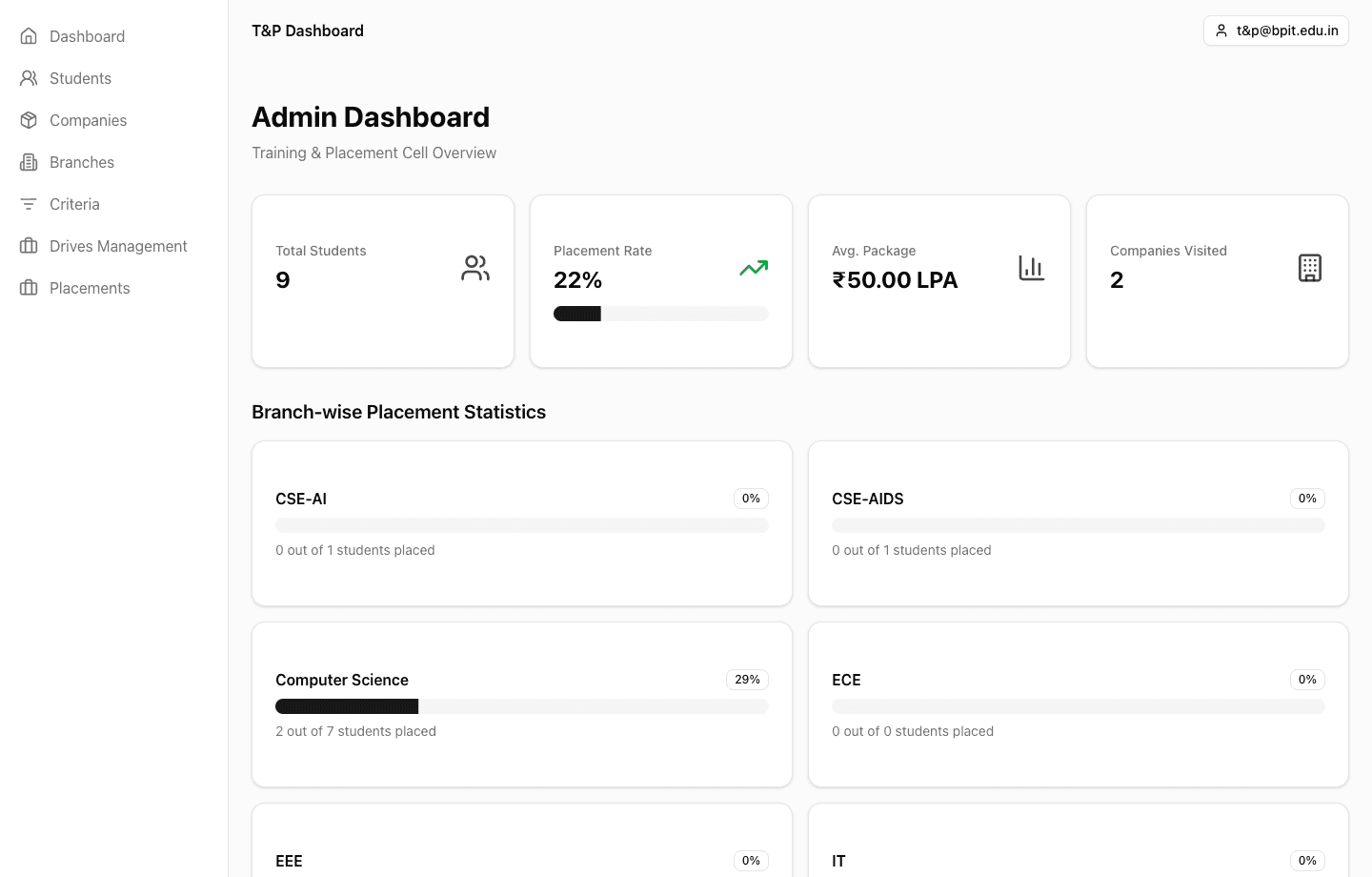Click '2 out of 7 students placed' text
Viewport: 1372px width, 877px height.
click(x=356, y=731)
